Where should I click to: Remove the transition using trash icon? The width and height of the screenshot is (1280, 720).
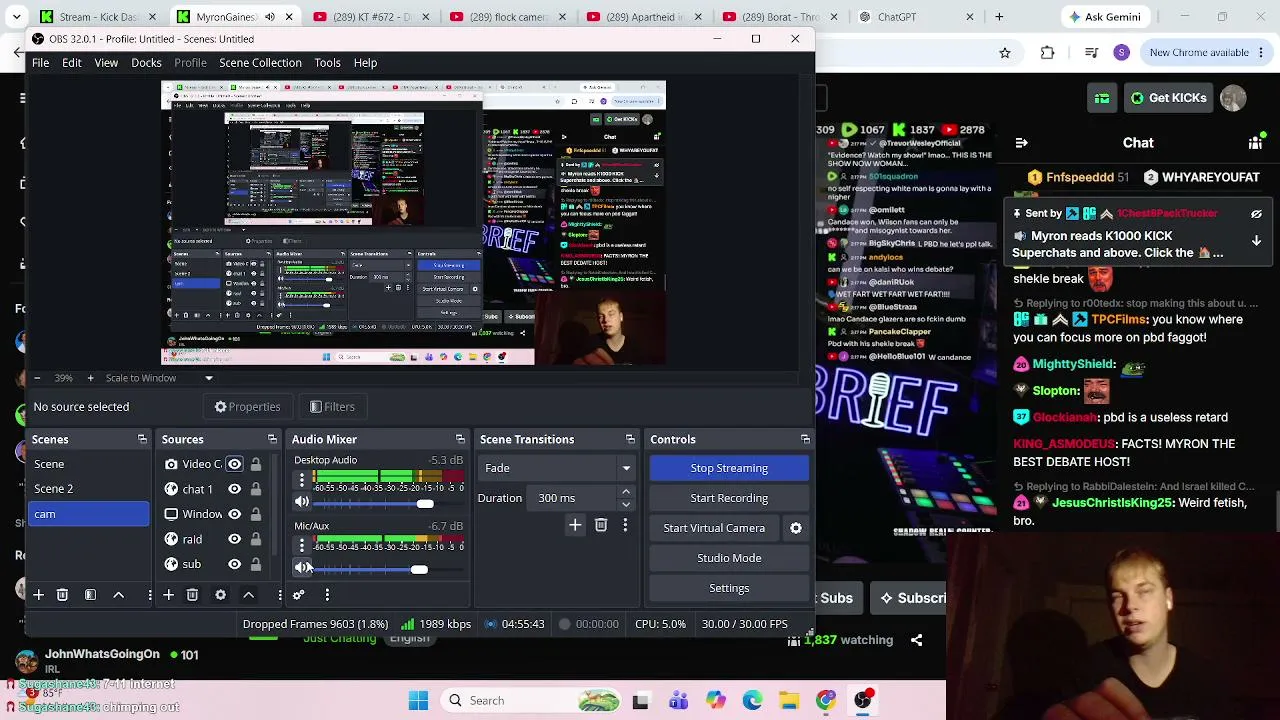coord(601,525)
